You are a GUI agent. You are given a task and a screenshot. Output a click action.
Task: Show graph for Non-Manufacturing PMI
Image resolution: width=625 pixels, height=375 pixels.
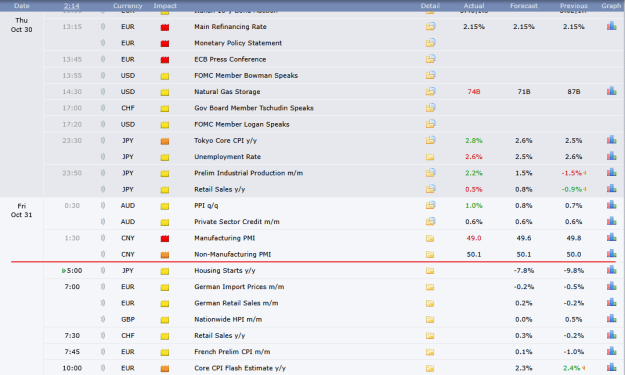[x=611, y=254]
